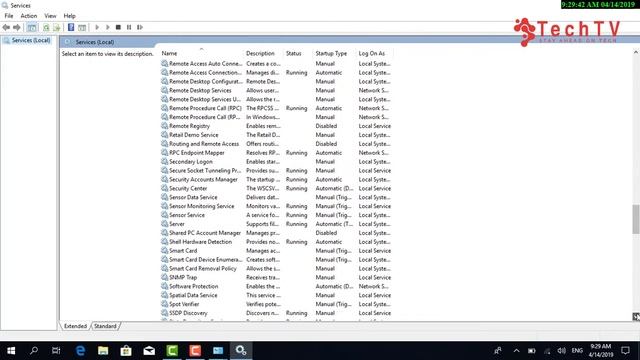
Task: Open the Help menu
Action: 69,16
